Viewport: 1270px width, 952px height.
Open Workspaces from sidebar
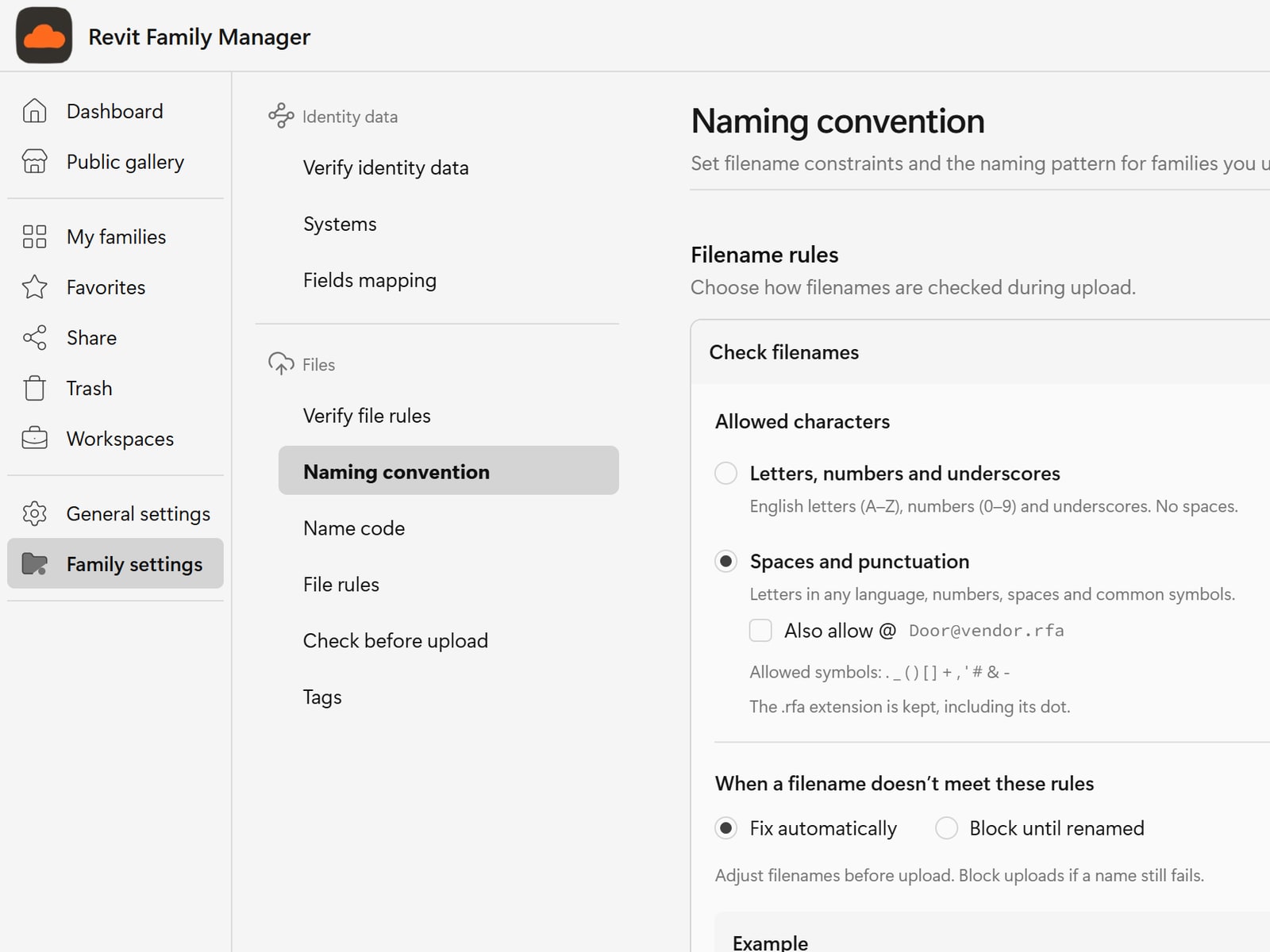point(115,438)
